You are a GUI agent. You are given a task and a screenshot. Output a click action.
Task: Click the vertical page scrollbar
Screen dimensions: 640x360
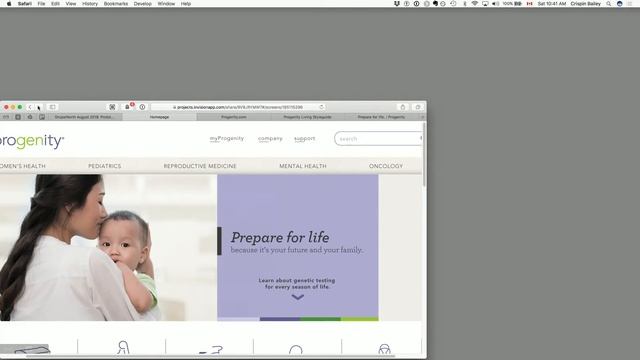pyautogui.click(x=424, y=154)
